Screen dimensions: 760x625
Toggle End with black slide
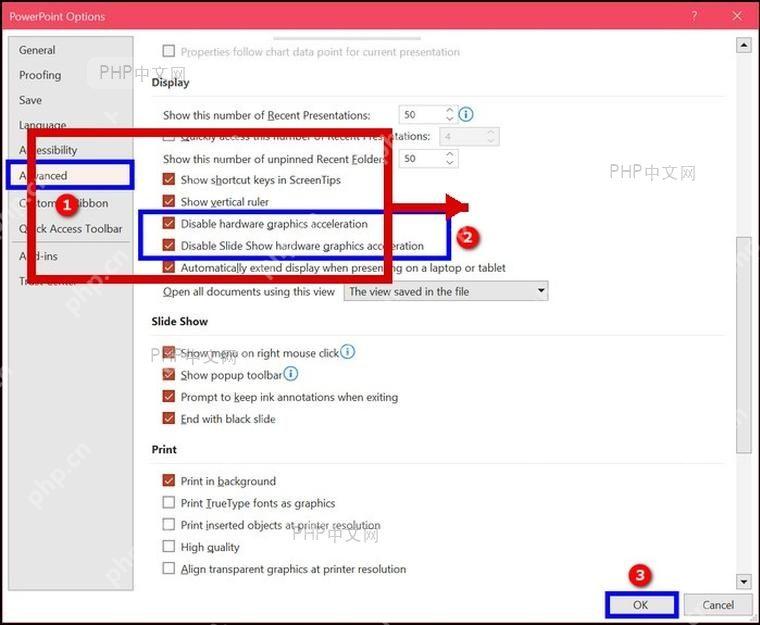click(x=169, y=418)
